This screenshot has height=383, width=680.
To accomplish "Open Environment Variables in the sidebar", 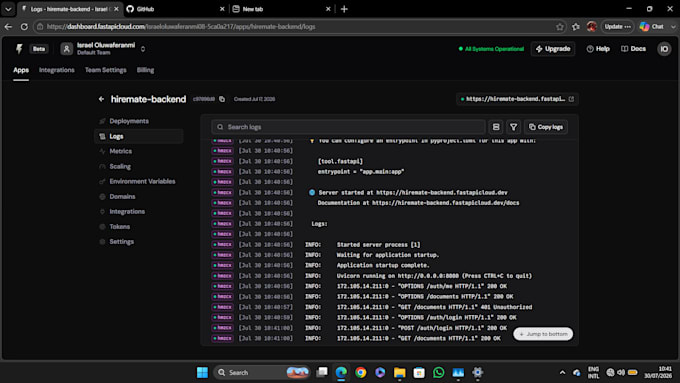I will point(142,181).
